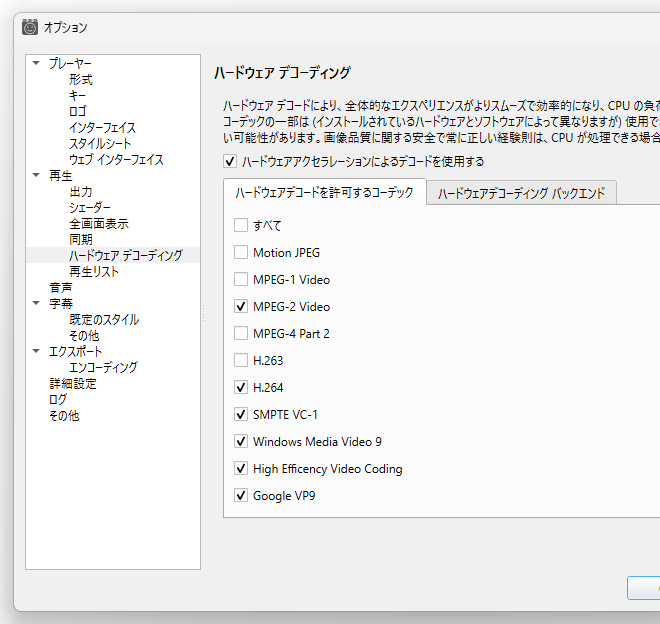
Task: Select インターフェイス in the tree
Action: pyautogui.click(x=102, y=127)
